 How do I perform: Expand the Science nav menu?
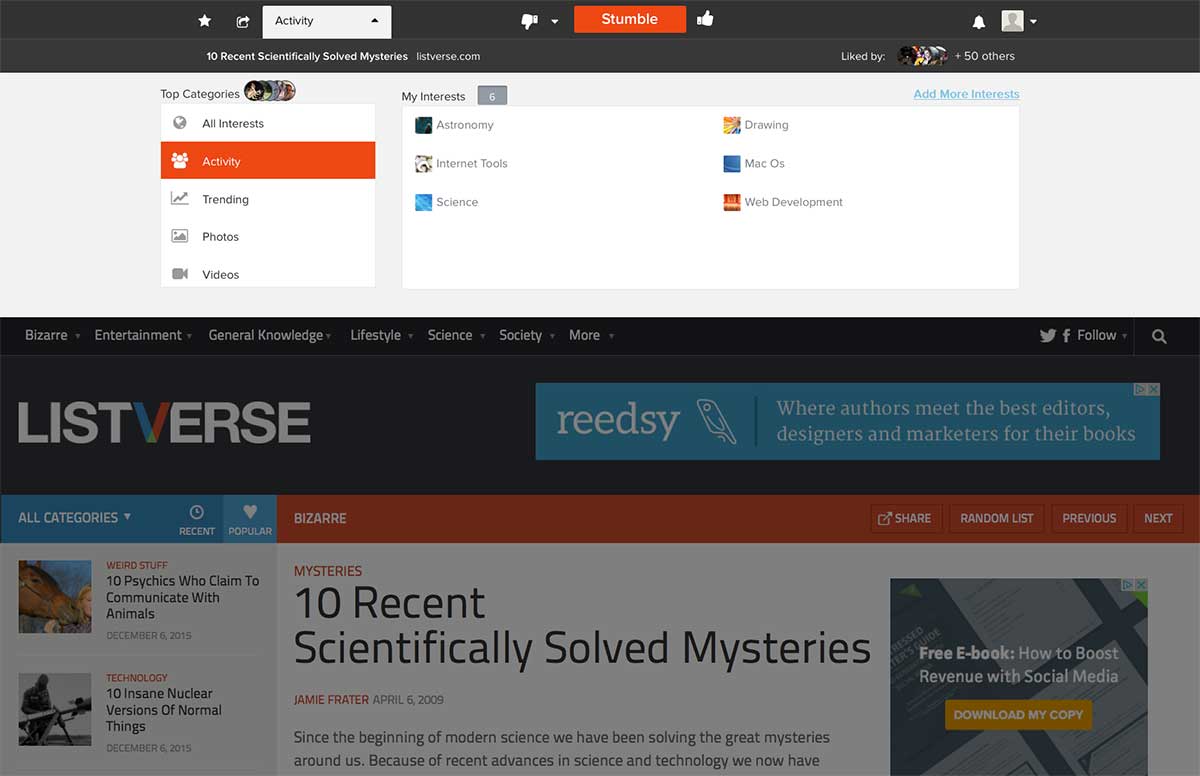(x=456, y=336)
